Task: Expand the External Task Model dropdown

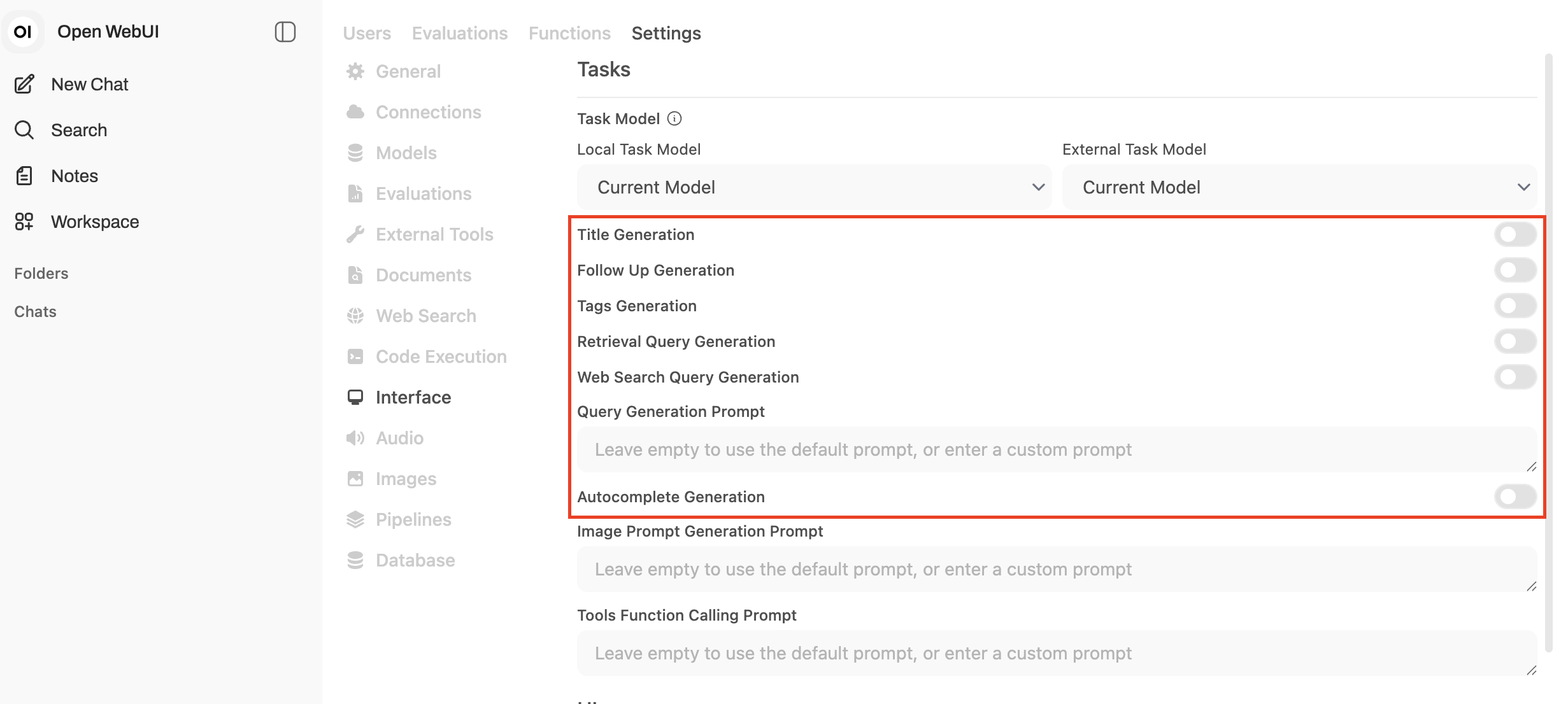Action: [x=1299, y=187]
